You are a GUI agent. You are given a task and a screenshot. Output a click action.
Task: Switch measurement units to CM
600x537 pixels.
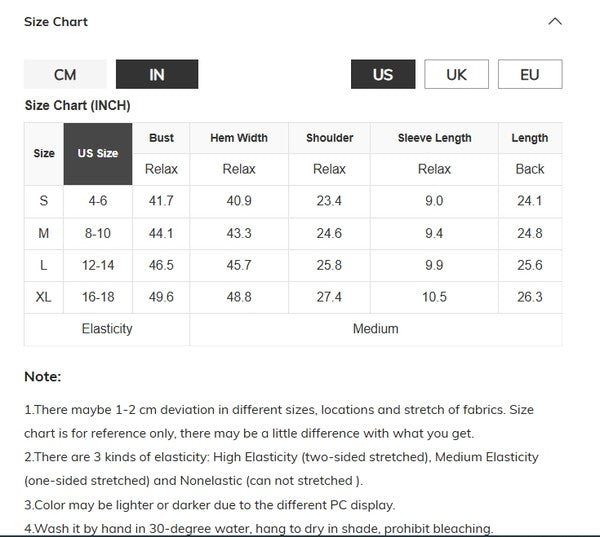65,75
